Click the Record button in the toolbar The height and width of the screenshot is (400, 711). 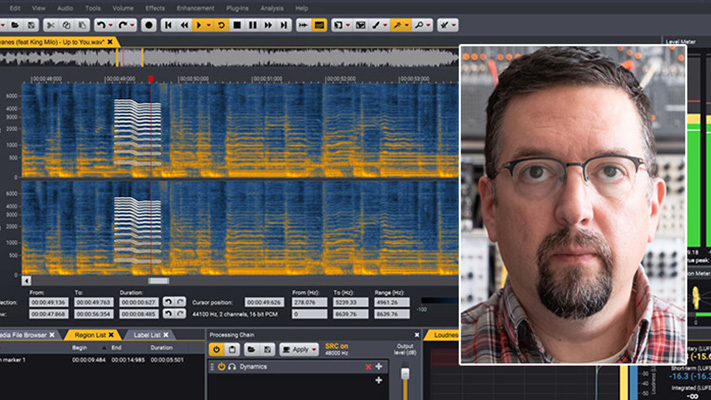(x=149, y=24)
